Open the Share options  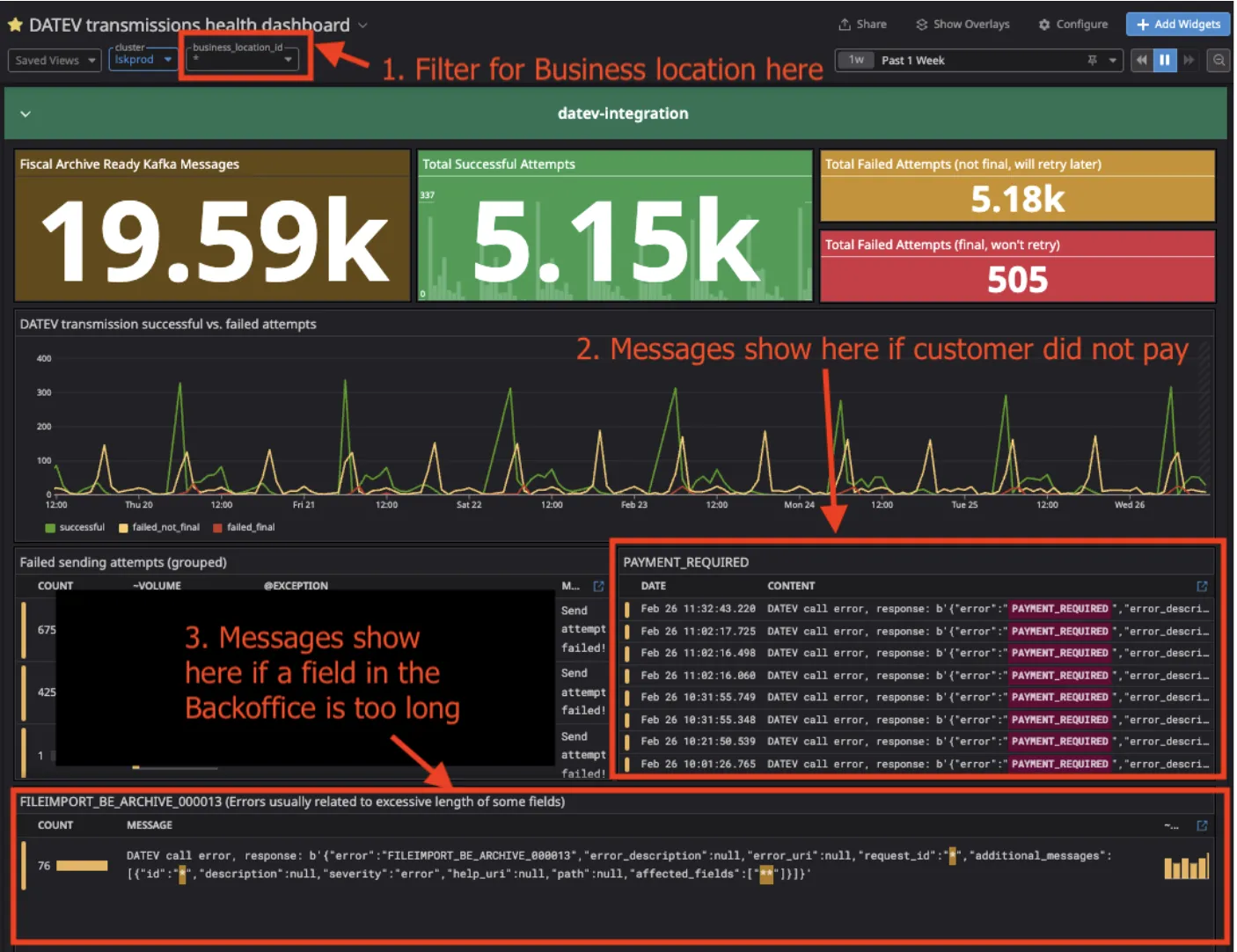(862, 24)
